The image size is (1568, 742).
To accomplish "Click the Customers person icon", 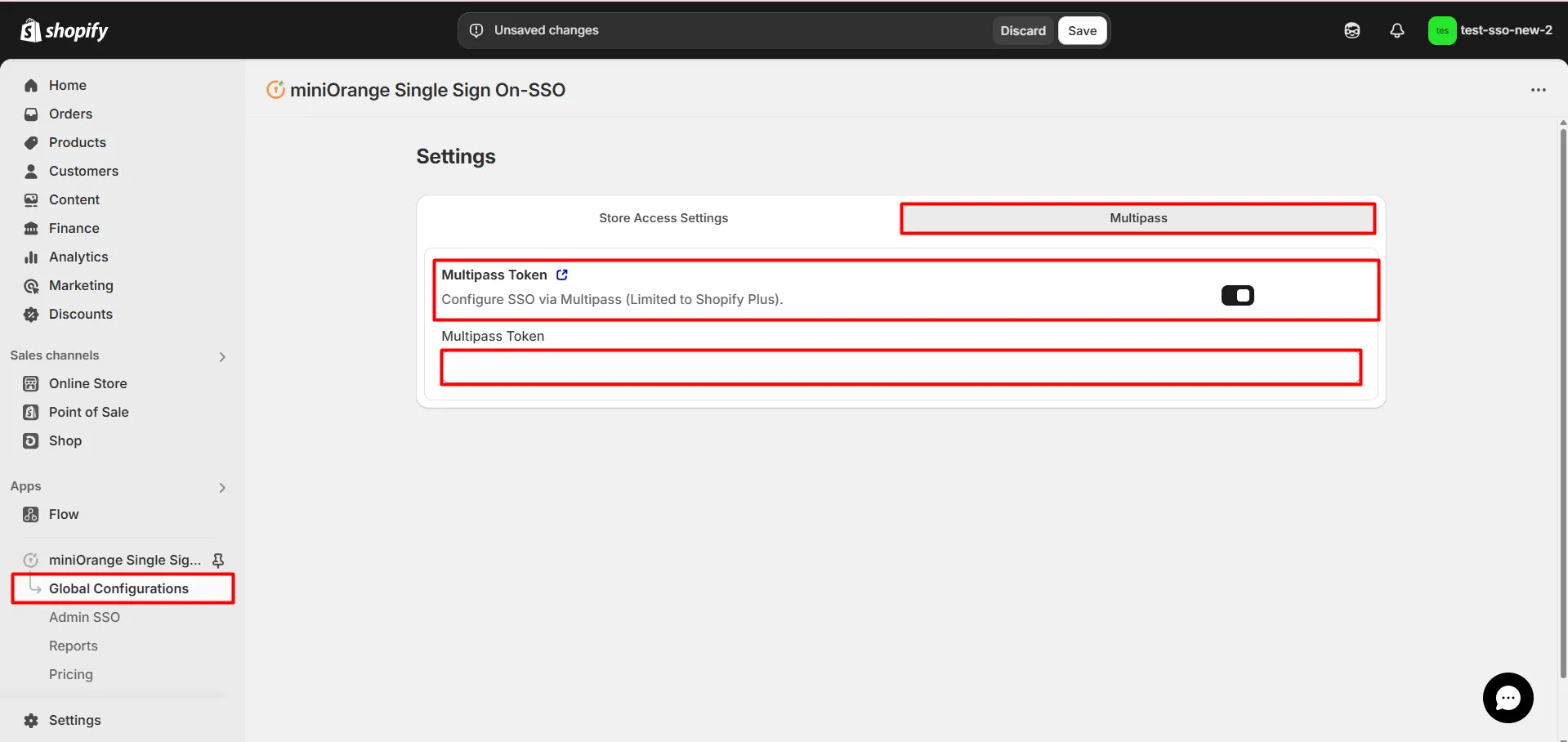I will tap(31, 171).
